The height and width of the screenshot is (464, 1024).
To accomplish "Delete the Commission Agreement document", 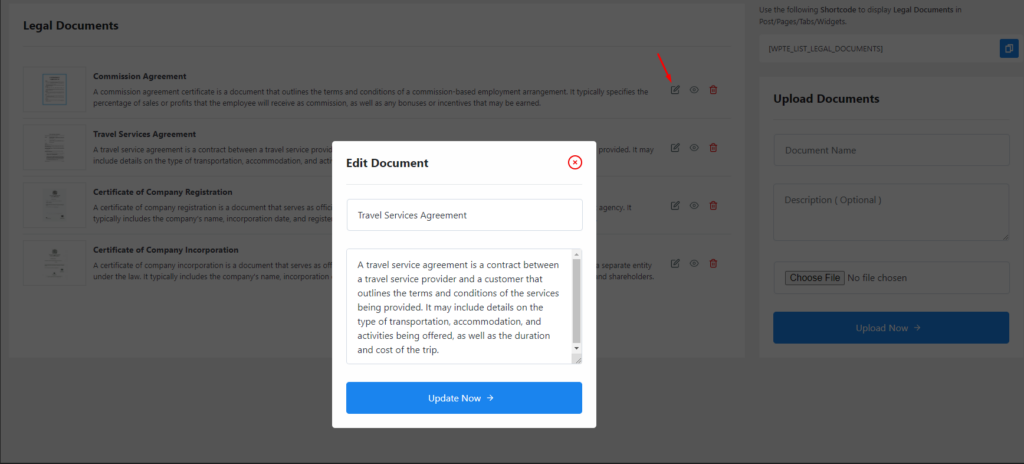I will [713, 90].
